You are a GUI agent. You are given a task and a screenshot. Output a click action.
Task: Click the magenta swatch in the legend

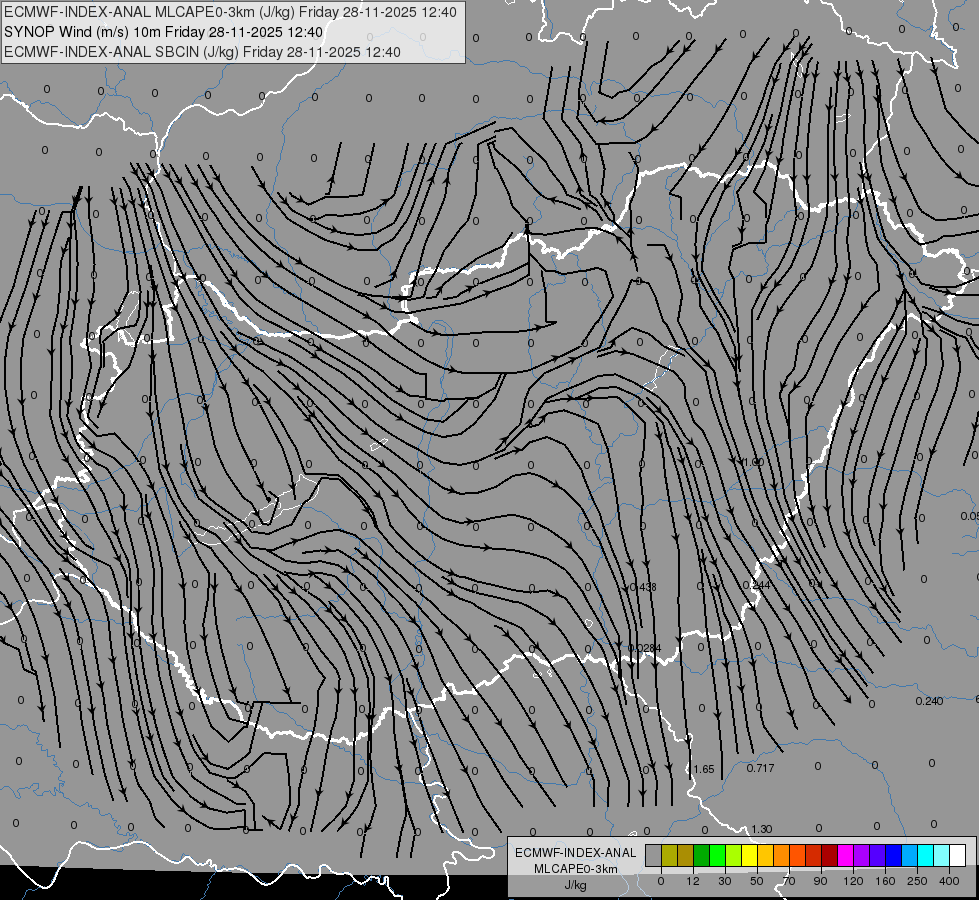point(846,855)
